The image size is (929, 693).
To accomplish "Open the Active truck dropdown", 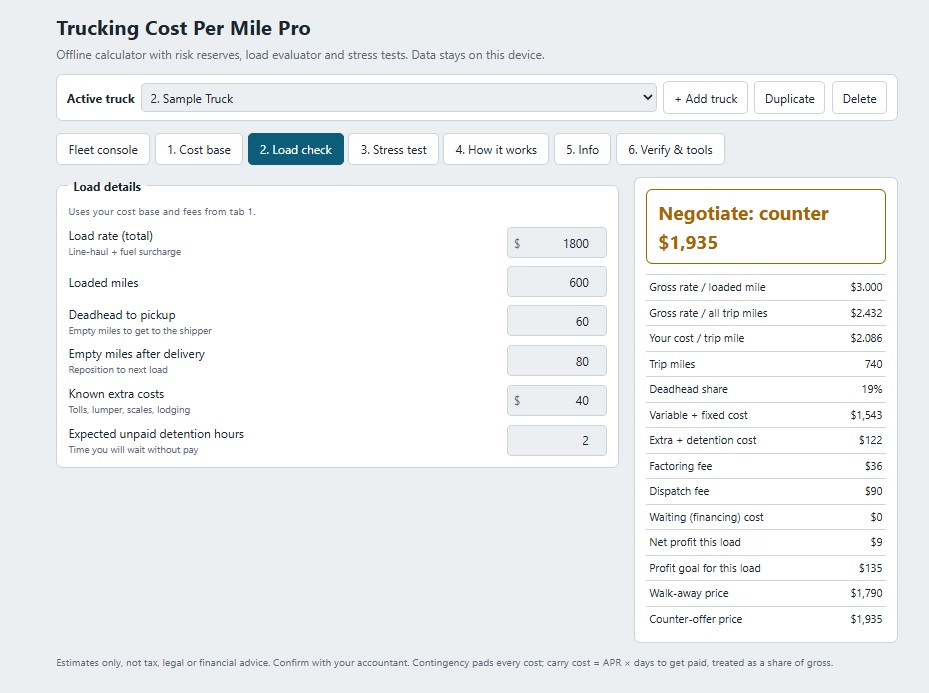I will (398, 98).
